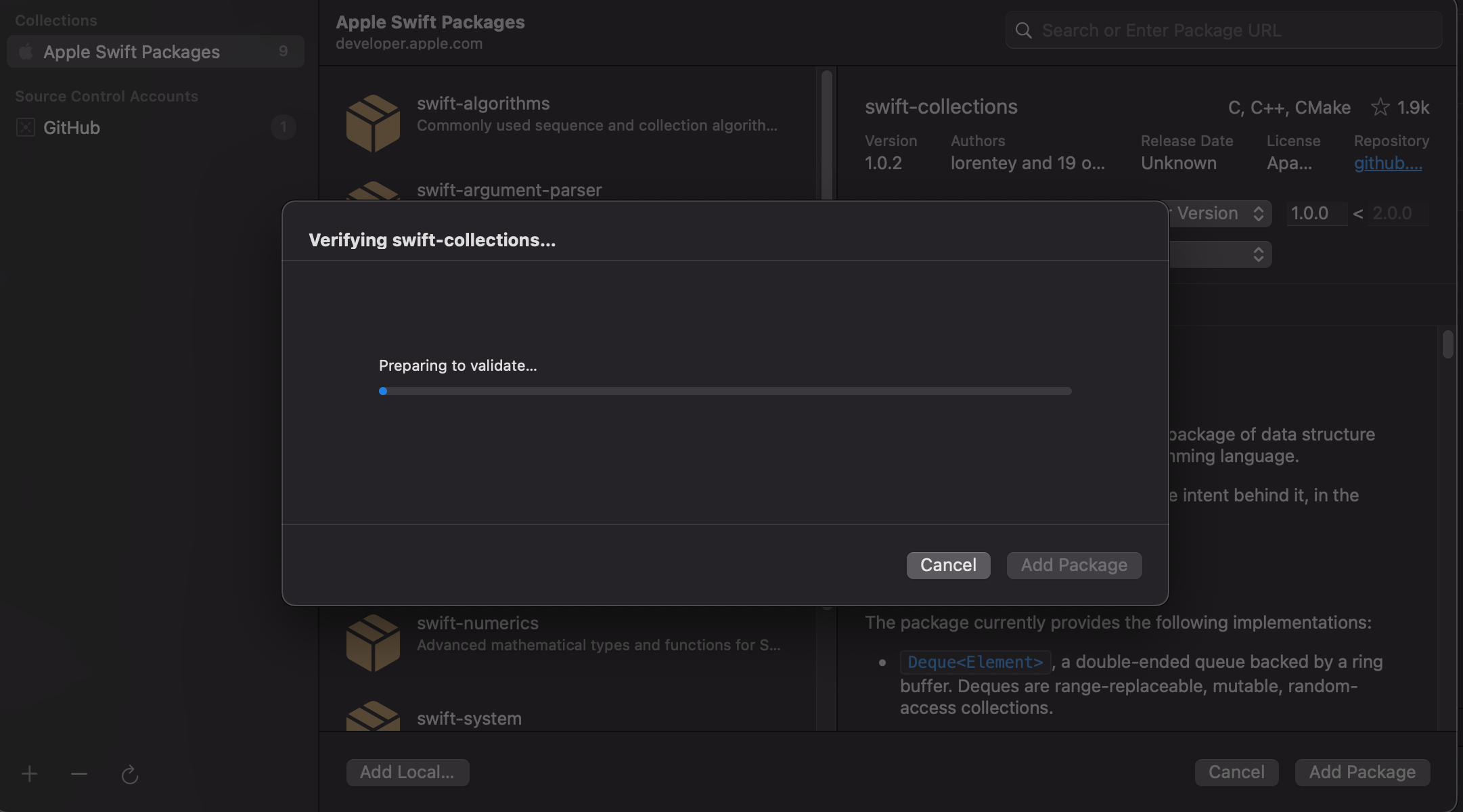The height and width of the screenshot is (812, 1463).
Task: Click the swift-numerics package box icon
Action: tap(373, 642)
